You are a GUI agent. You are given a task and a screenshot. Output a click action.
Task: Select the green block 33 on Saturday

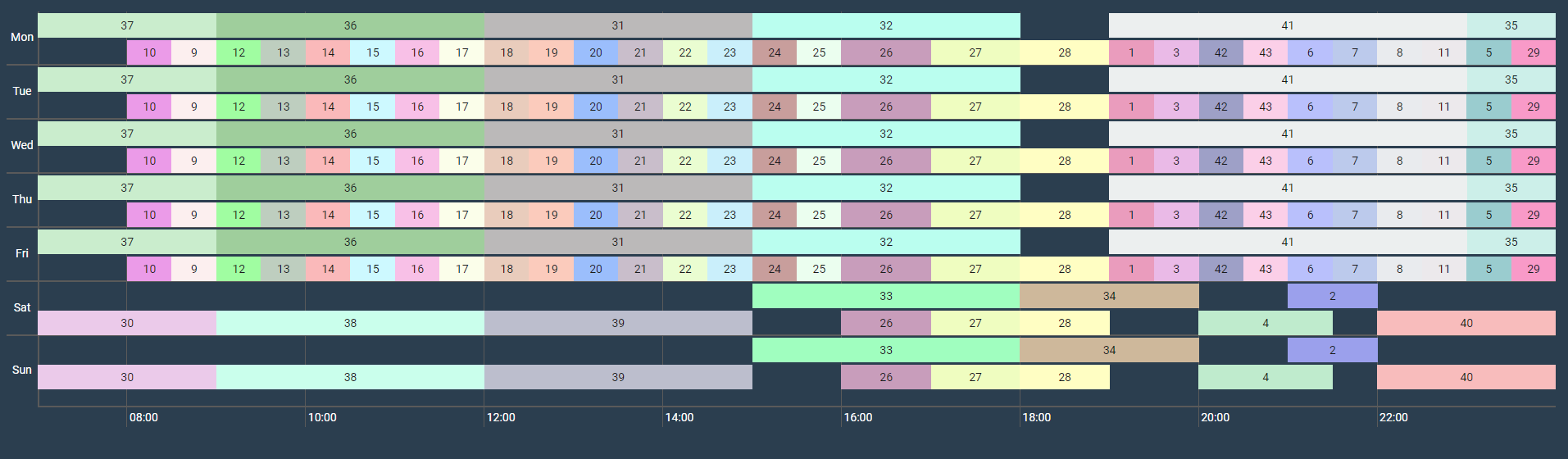pos(885,296)
